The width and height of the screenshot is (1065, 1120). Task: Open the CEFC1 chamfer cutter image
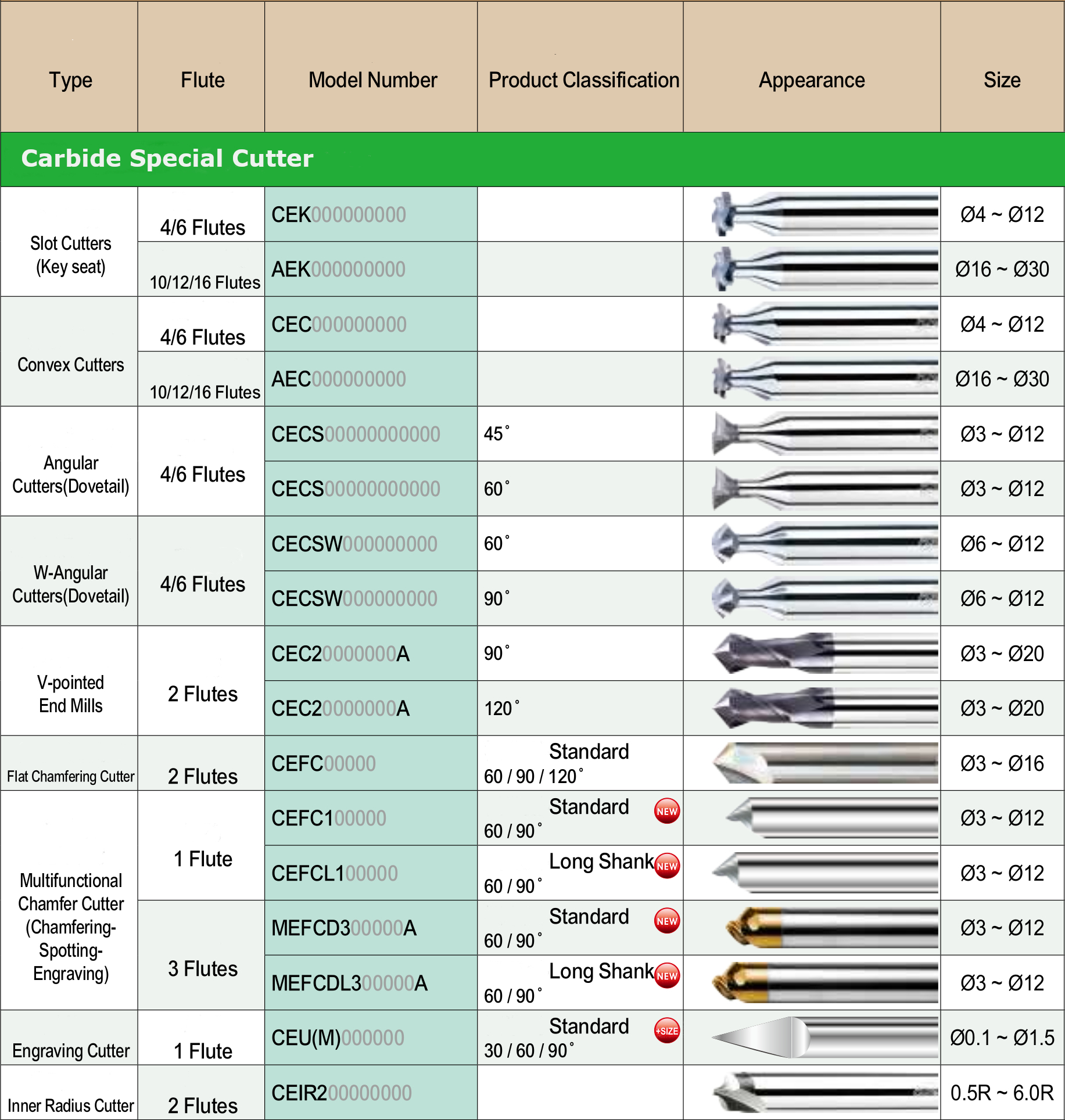(x=831, y=818)
